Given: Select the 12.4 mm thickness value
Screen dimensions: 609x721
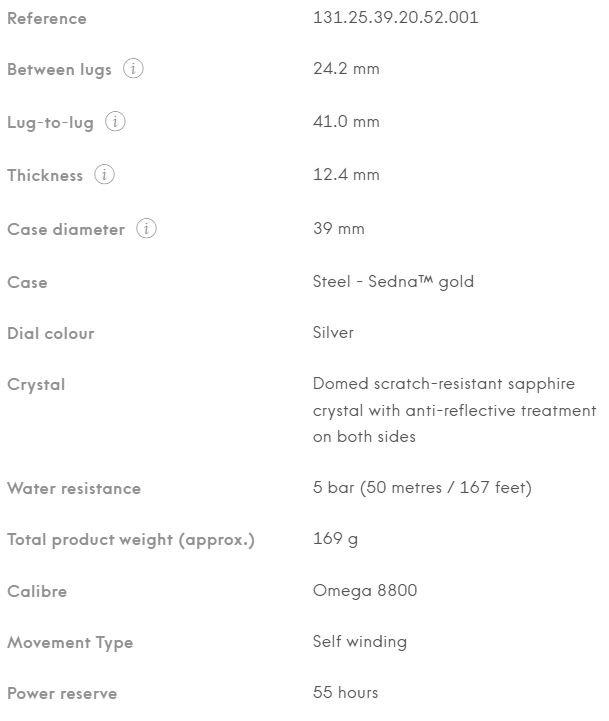Looking at the screenshot, I should [x=346, y=175].
